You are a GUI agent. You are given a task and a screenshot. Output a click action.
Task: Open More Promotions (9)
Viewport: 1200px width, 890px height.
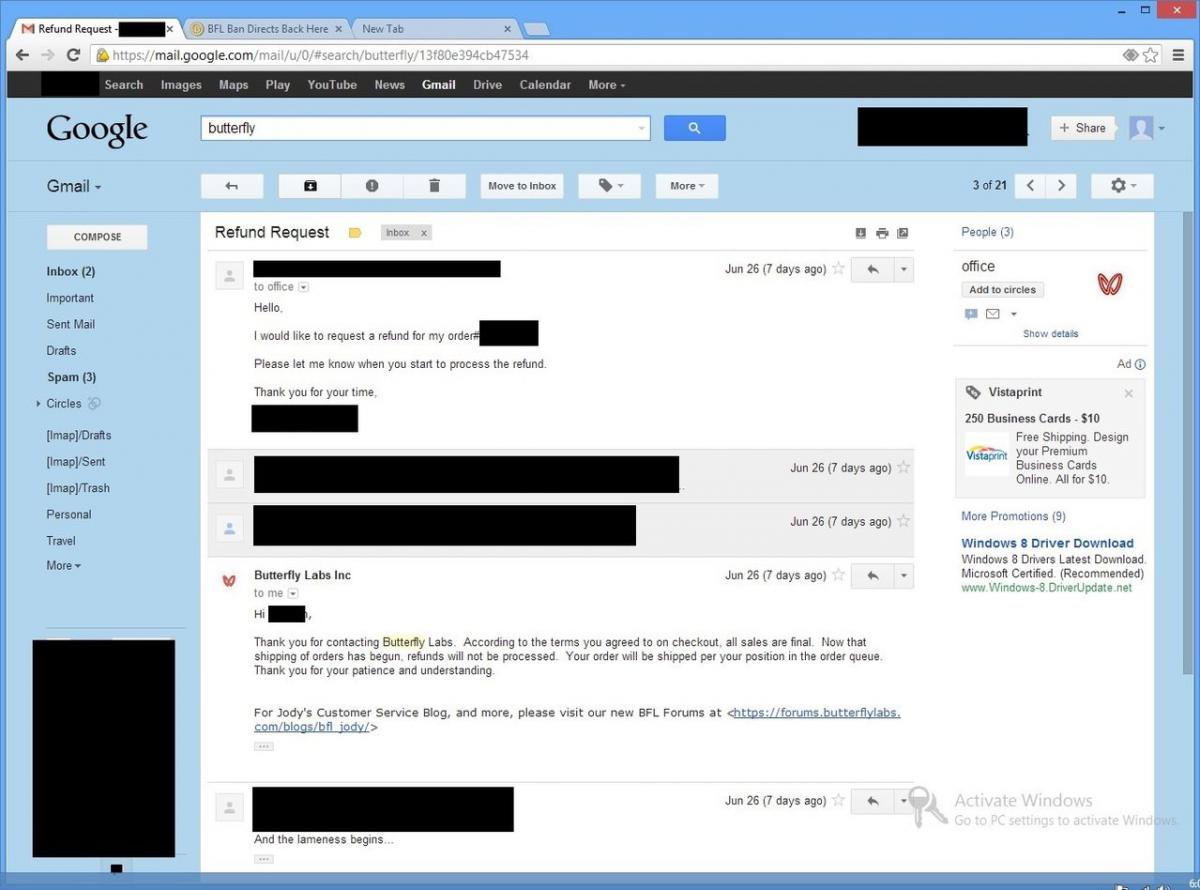click(1013, 516)
